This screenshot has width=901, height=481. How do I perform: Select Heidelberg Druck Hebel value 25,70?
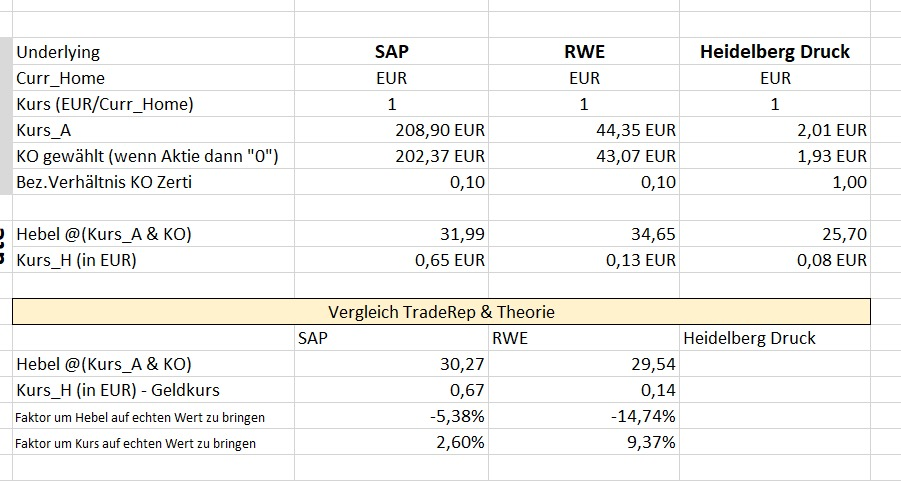[x=841, y=234]
